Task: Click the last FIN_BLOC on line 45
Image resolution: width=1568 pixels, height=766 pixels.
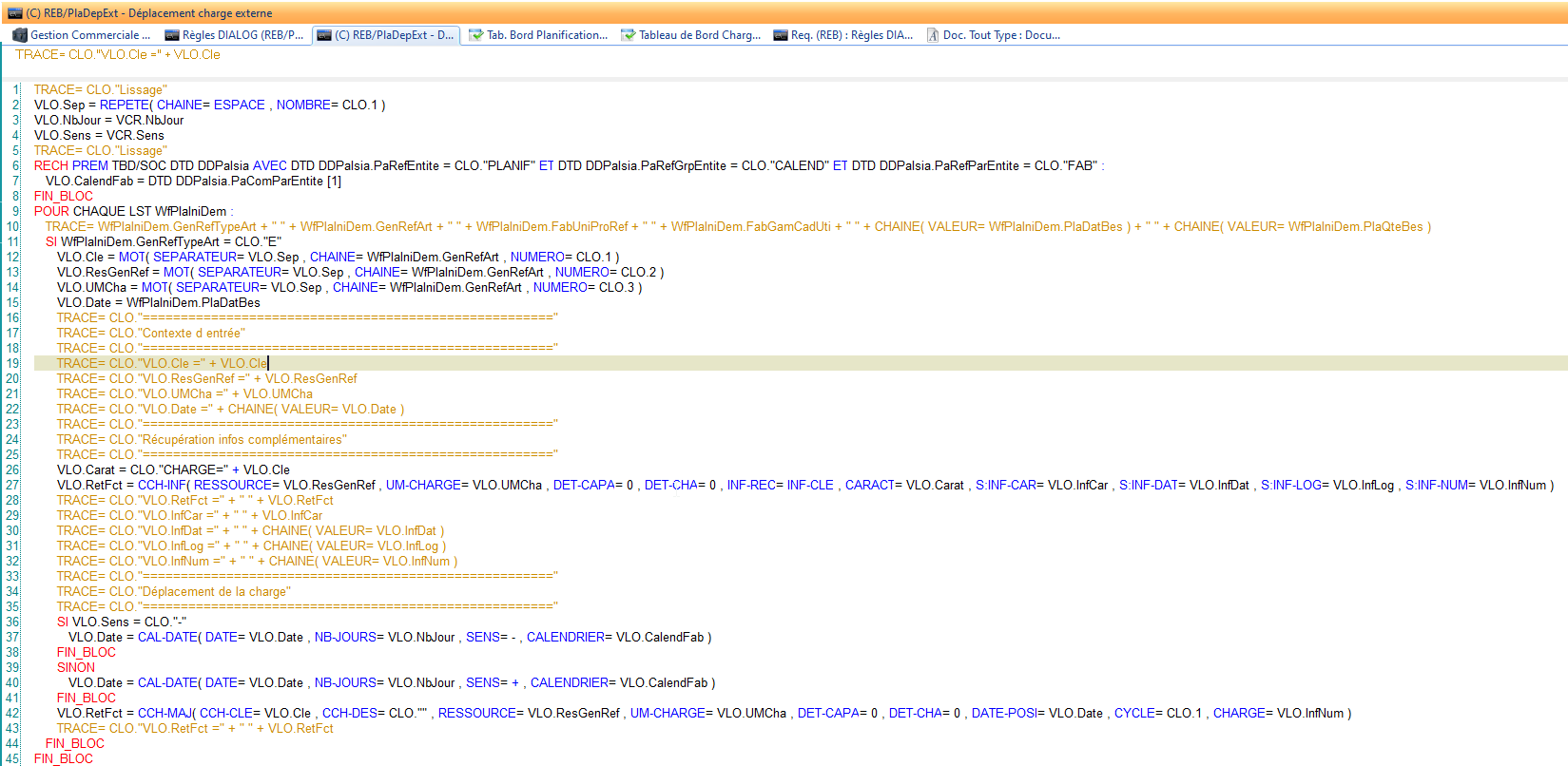Action: pos(64,758)
